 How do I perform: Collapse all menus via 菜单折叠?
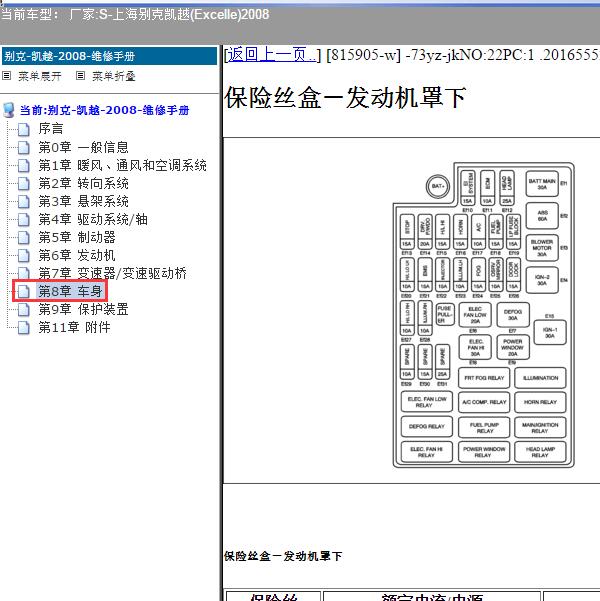pos(113,76)
